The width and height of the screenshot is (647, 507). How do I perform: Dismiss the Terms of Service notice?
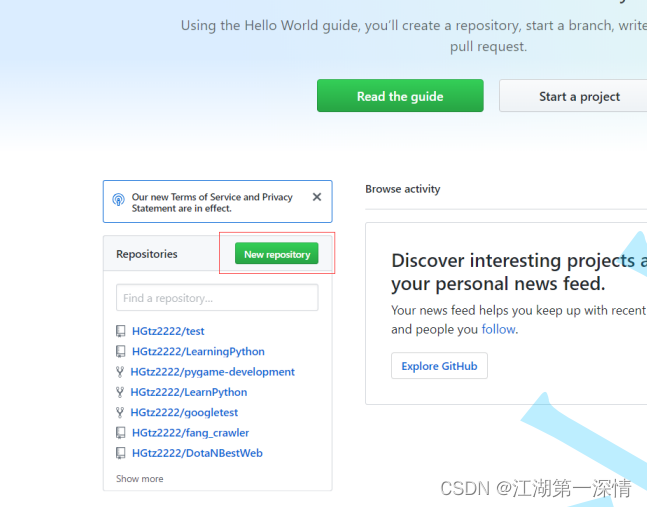click(316, 197)
